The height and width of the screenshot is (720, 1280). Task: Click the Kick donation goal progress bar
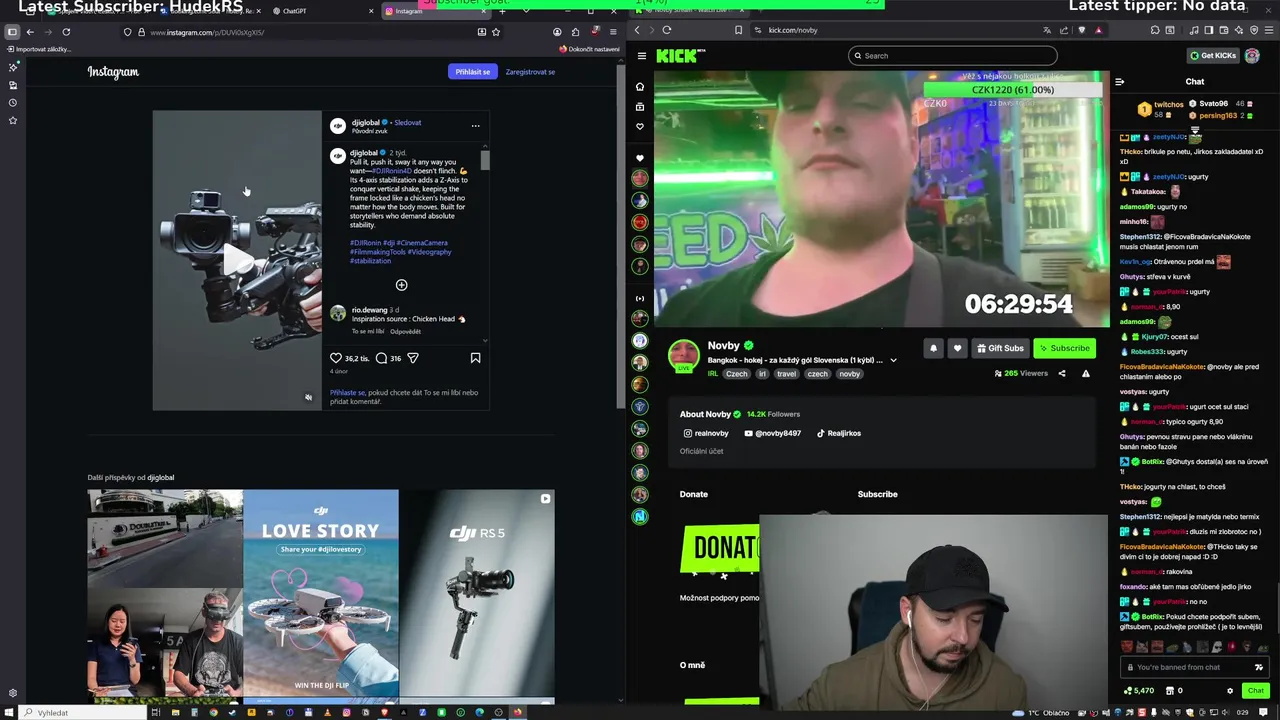coord(1012,90)
